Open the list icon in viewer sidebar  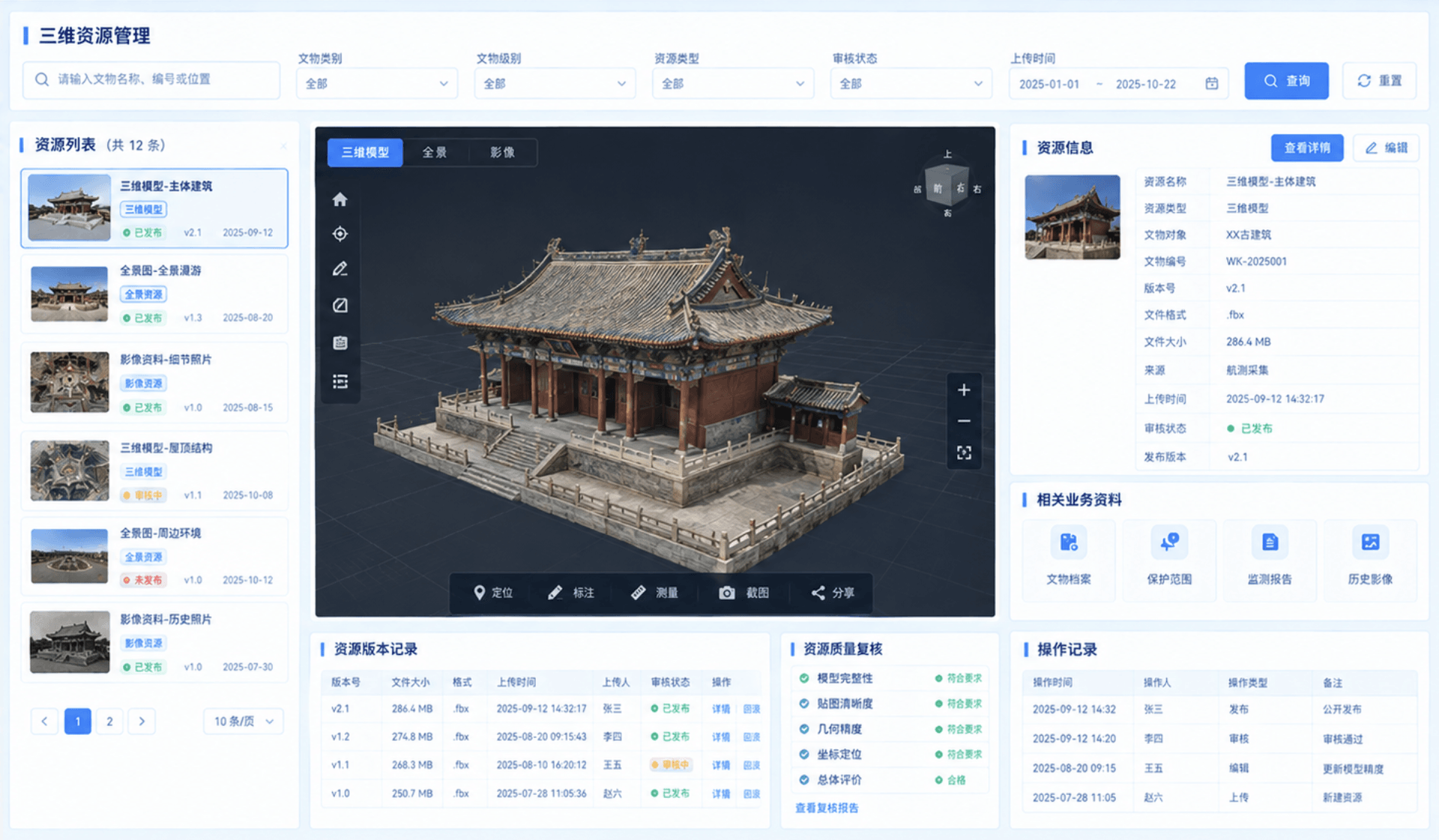click(x=340, y=382)
